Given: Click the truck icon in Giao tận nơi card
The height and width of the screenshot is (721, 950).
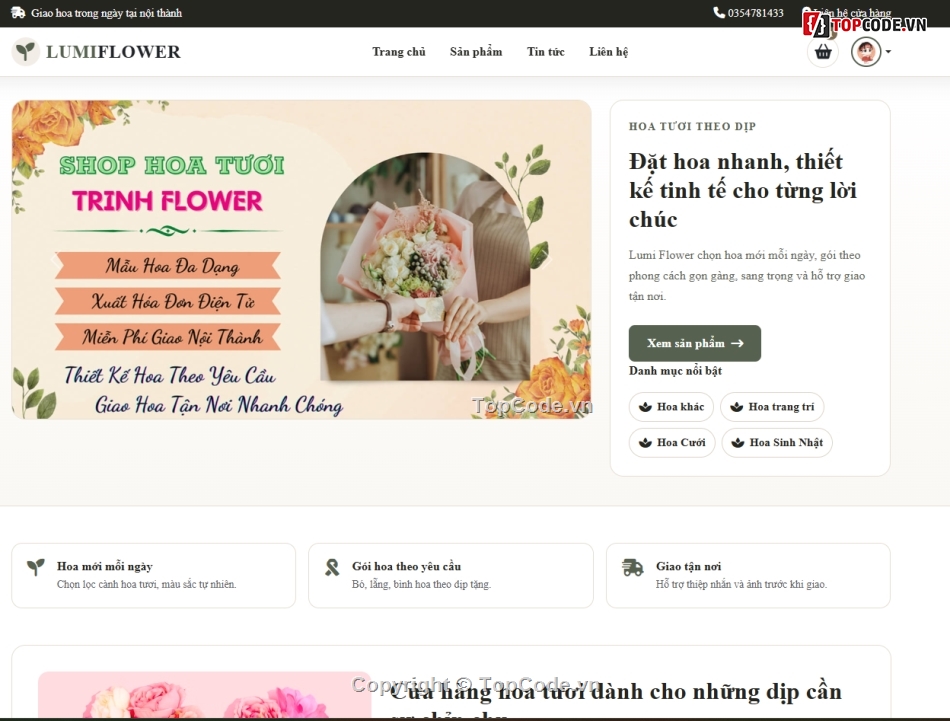Looking at the screenshot, I should (x=633, y=567).
